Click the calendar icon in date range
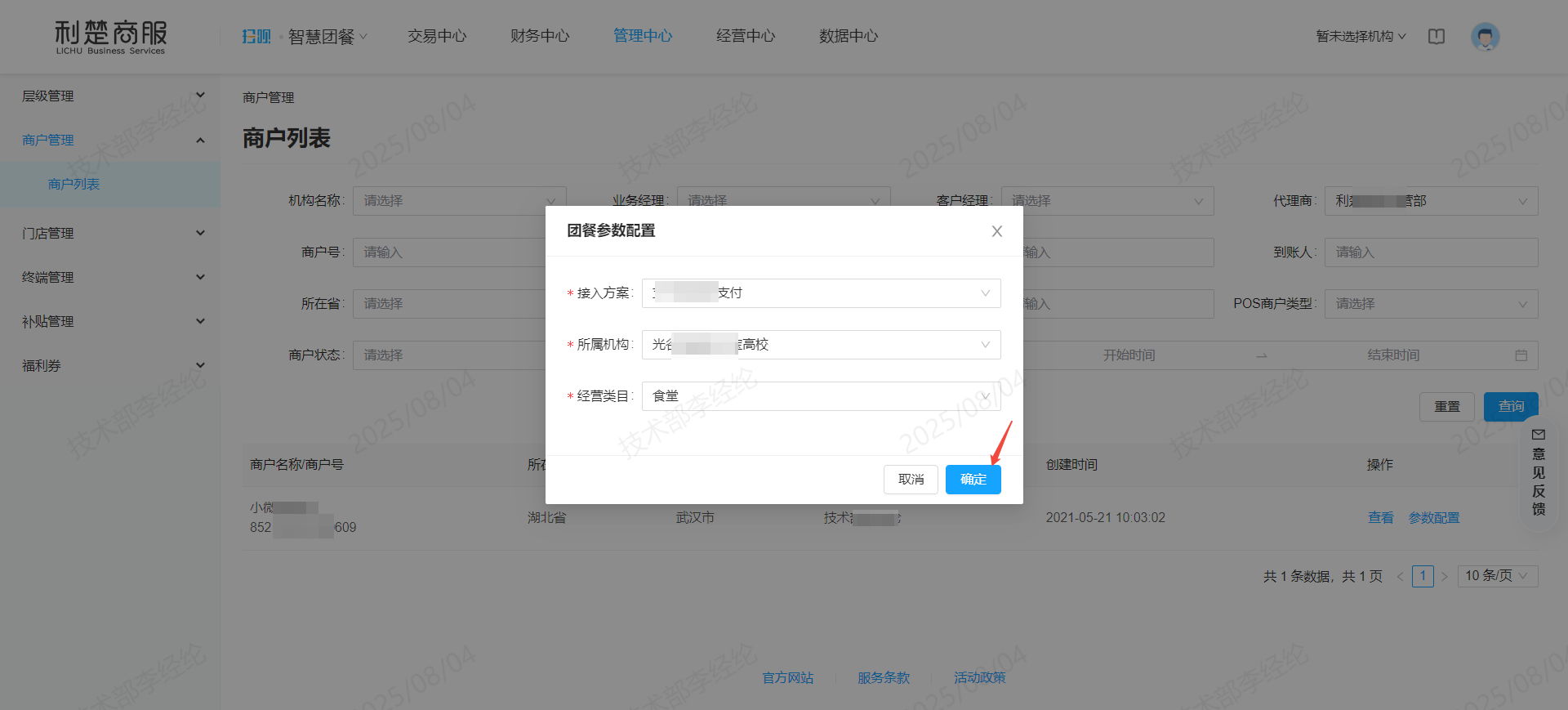The image size is (1568, 710). pyautogui.click(x=1521, y=355)
